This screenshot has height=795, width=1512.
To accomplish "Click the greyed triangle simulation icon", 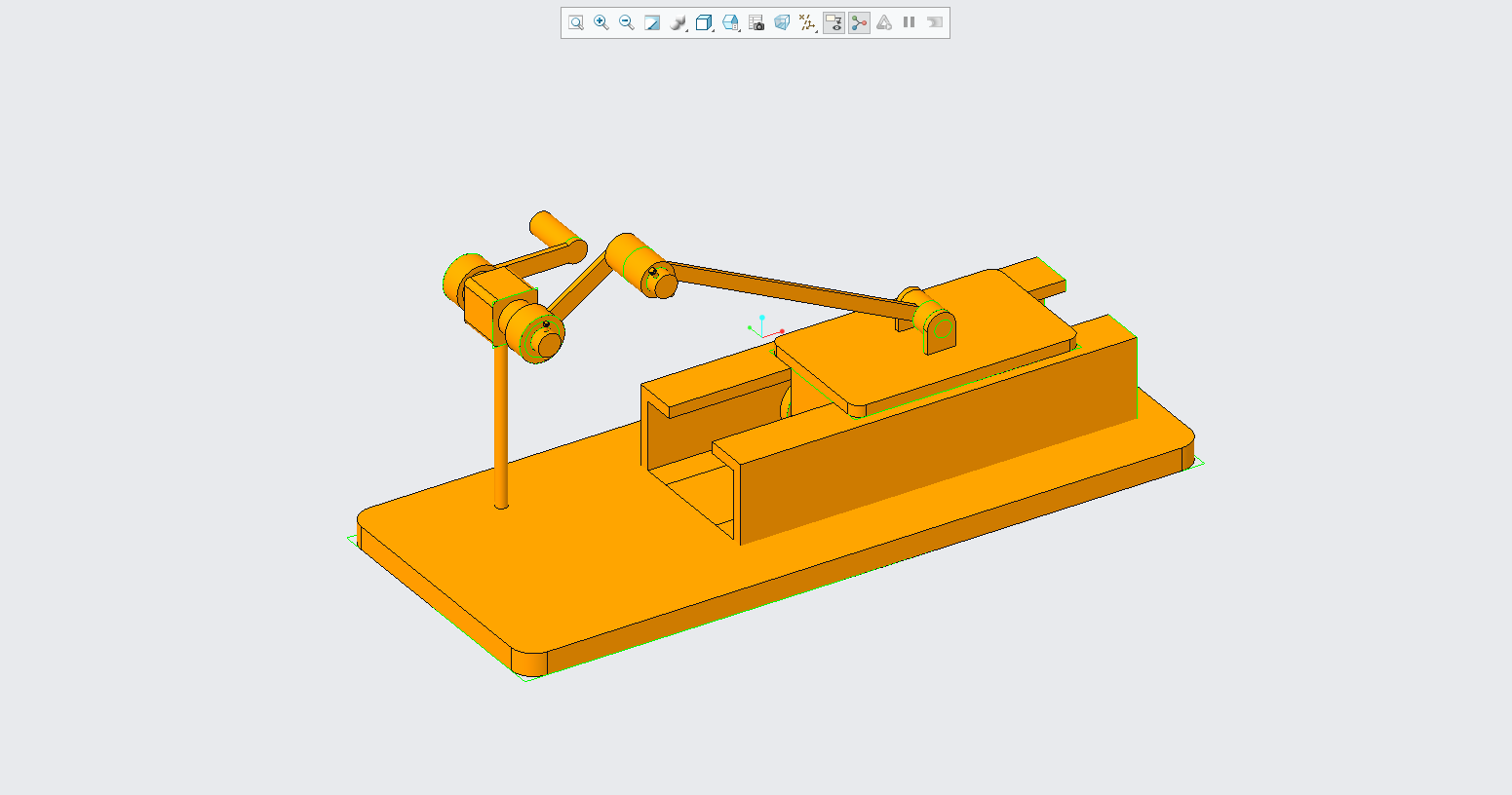I will (884, 22).
